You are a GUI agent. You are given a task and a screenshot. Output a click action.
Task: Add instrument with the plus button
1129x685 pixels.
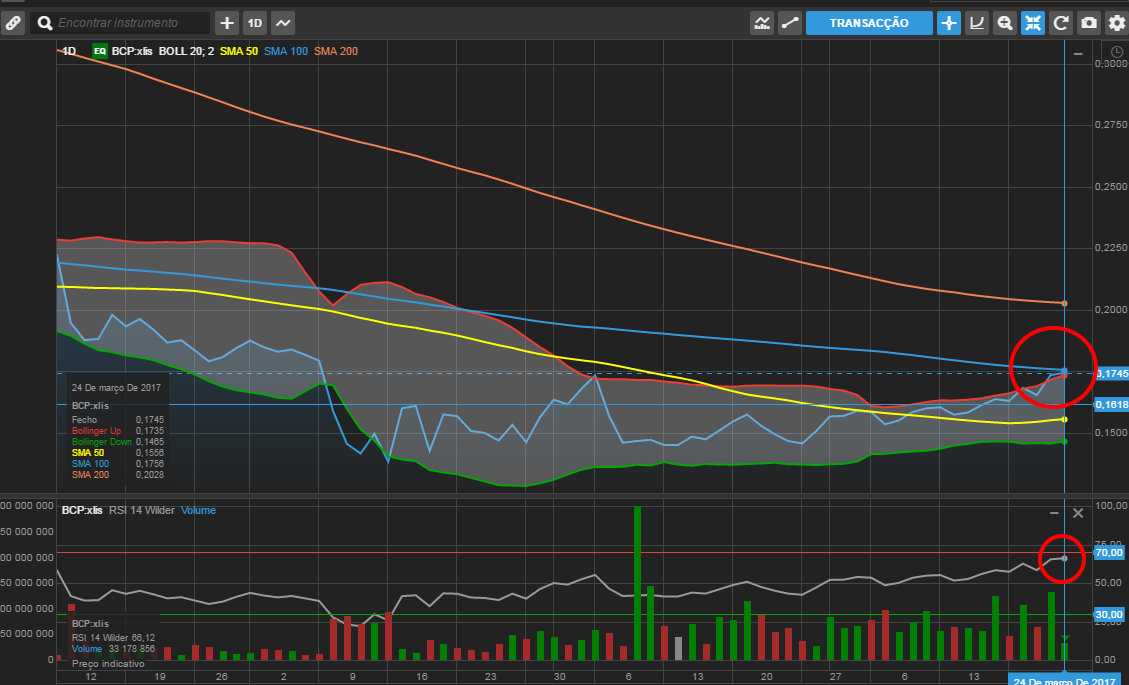pos(227,22)
